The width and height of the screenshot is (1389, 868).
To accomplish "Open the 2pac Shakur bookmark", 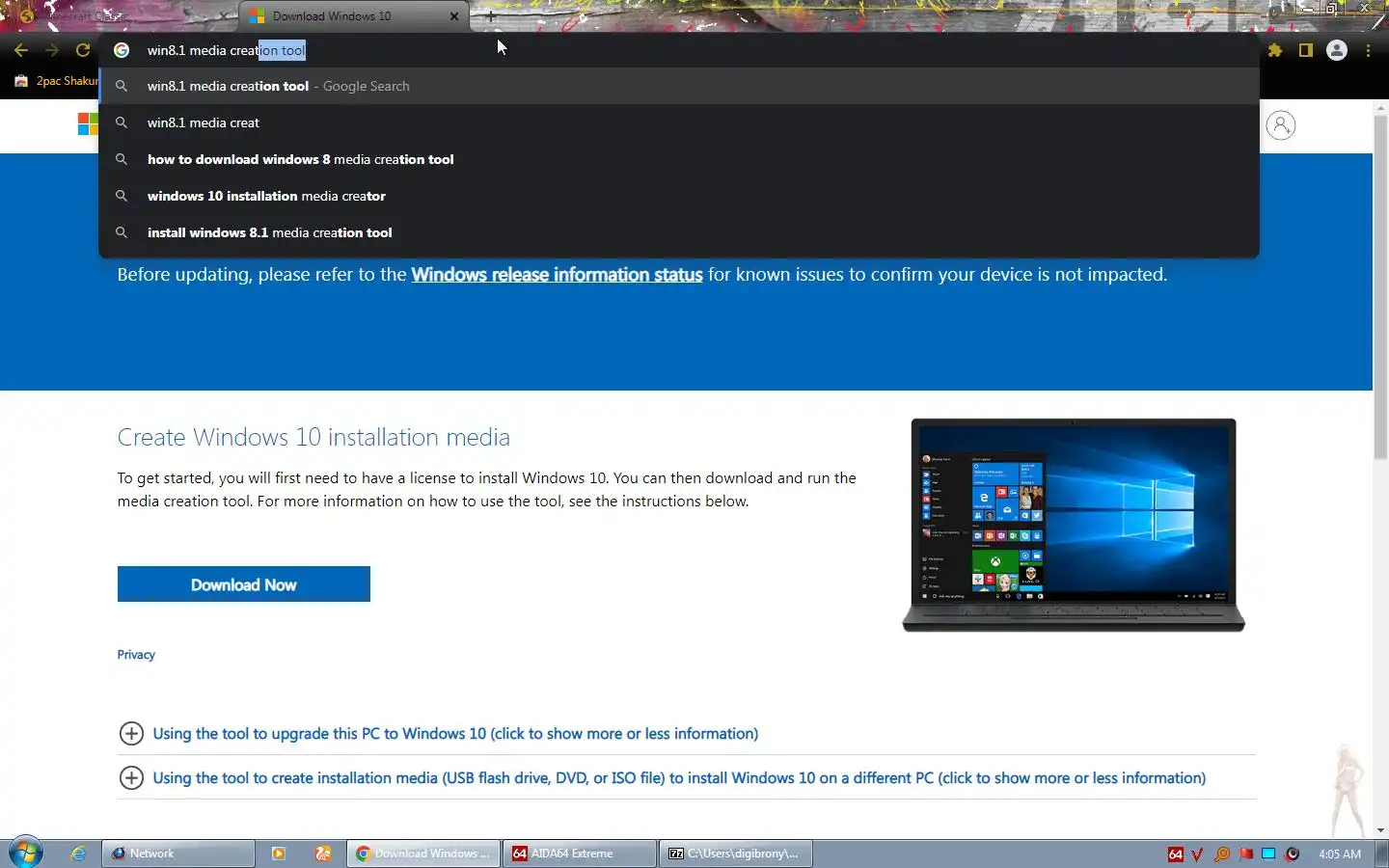I will tap(57, 81).
